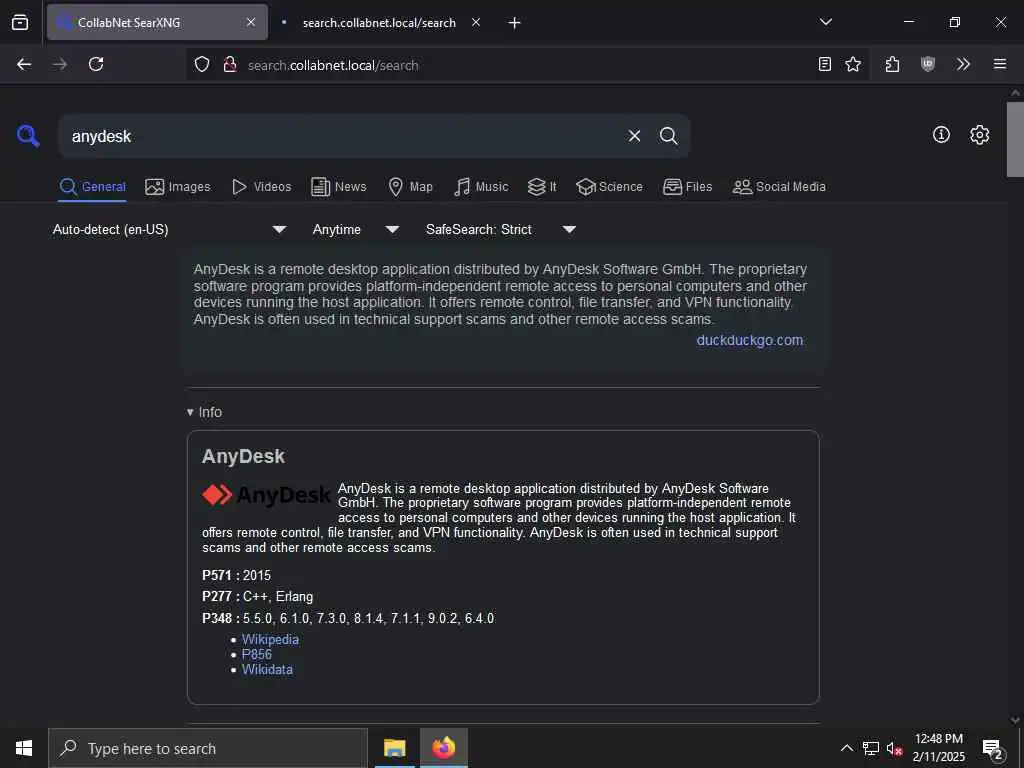
Task: Select the Files category
Action: (687, 187)
